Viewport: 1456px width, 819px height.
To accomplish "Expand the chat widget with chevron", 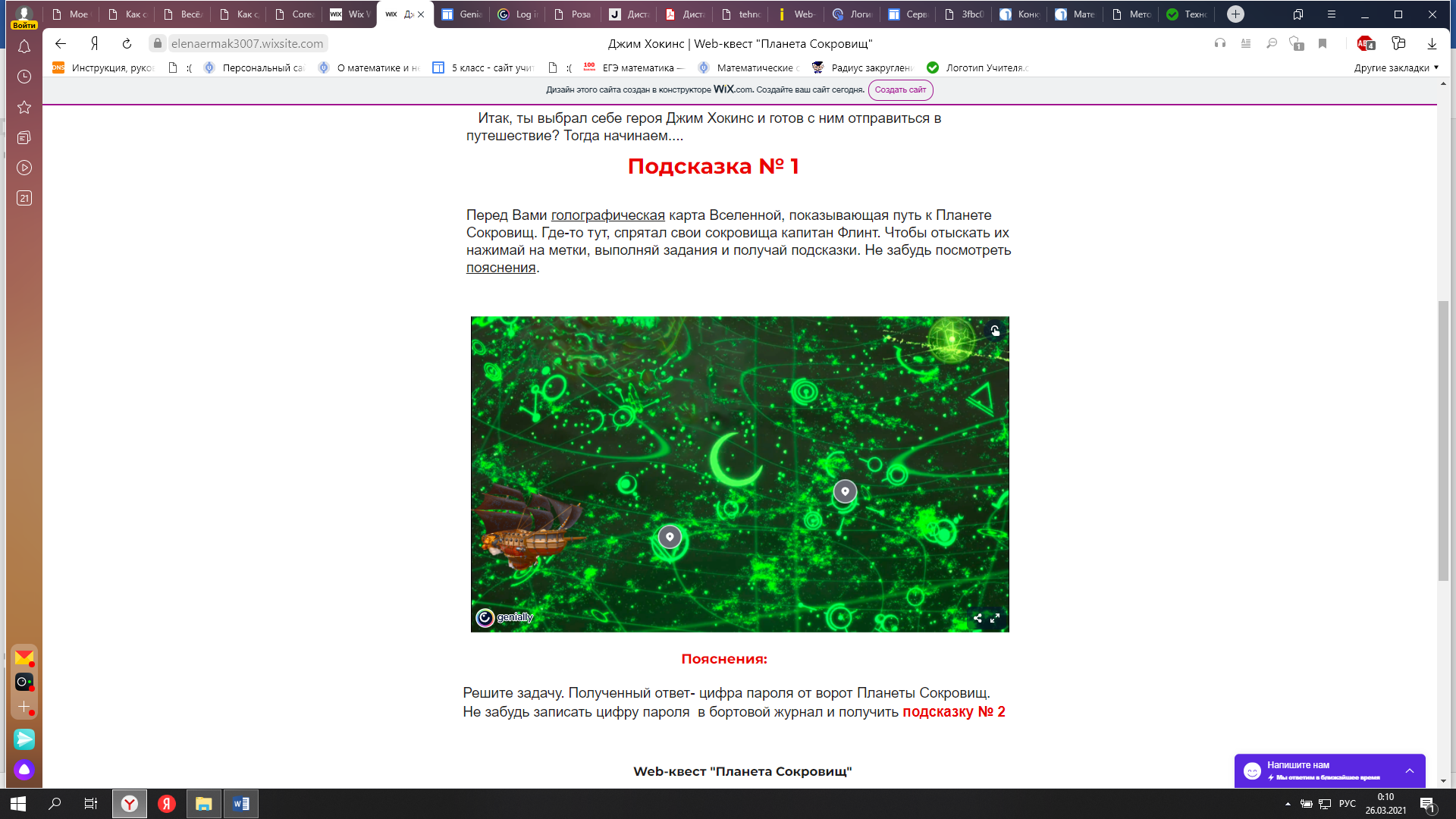I will pyautogui.click(x=1410, y=770).
